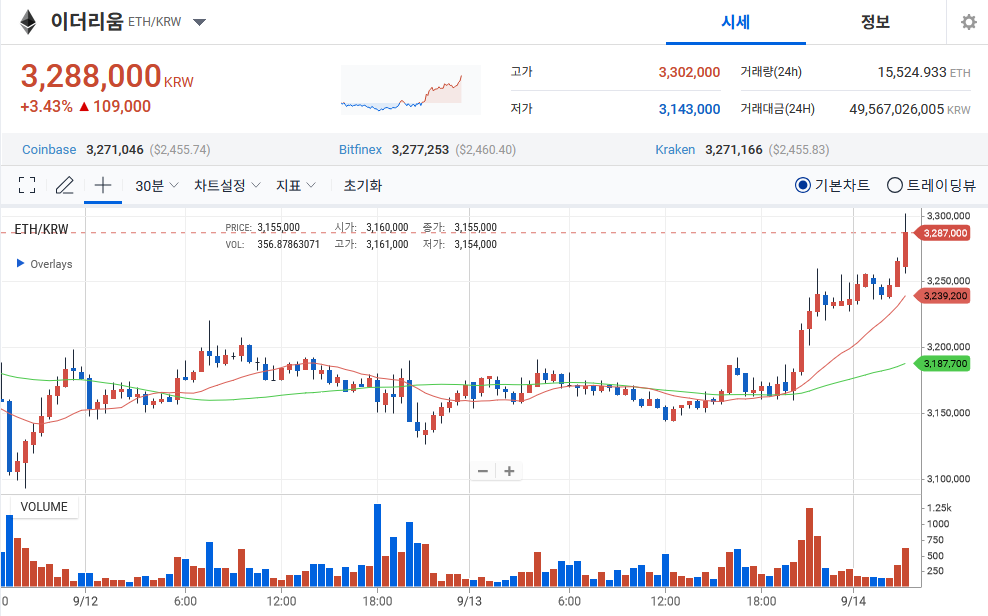Zoom out chart with minus button
This screenshot has height=616, width=988.
483,471
